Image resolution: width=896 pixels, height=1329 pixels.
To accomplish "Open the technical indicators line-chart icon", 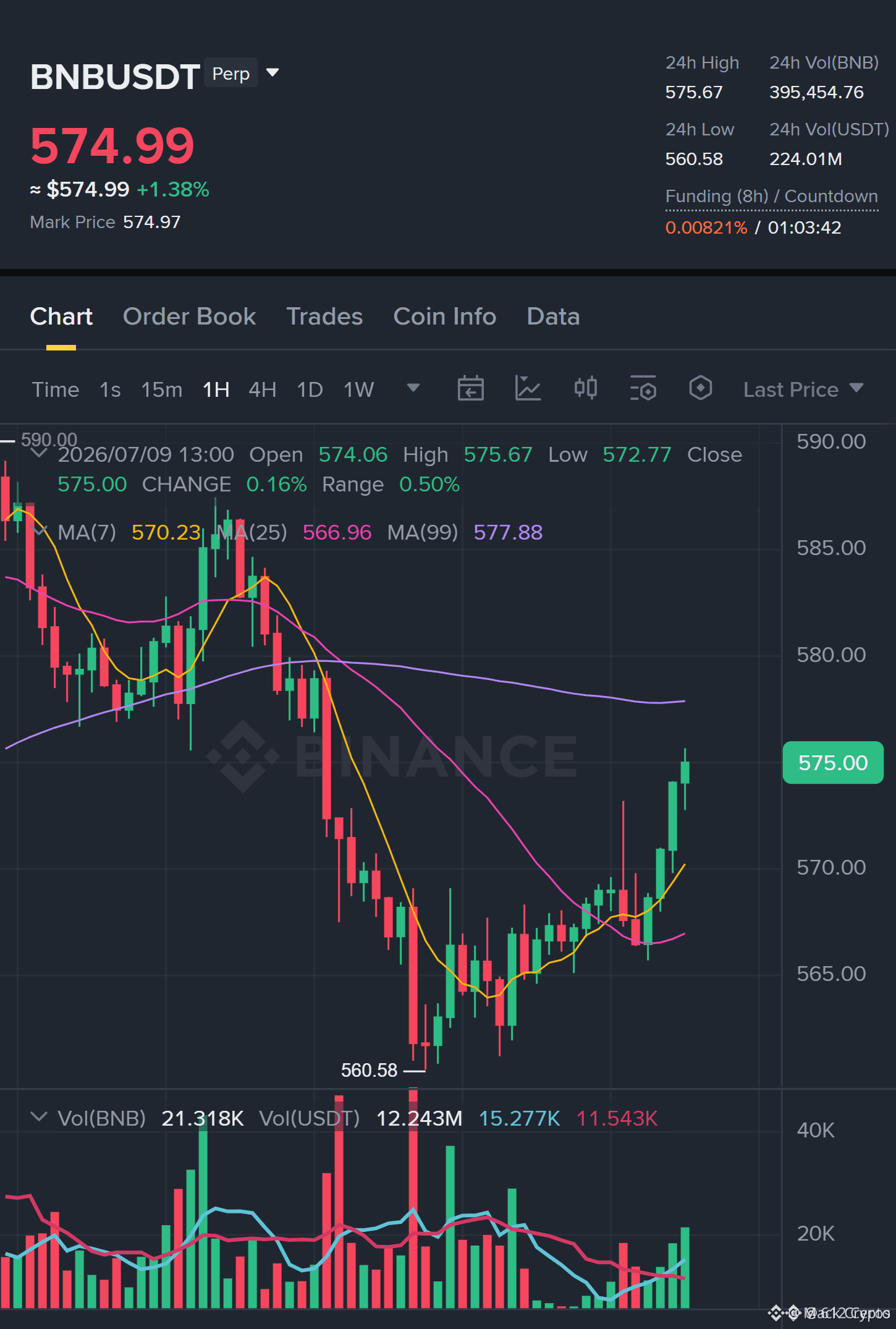I will point(528,389).
